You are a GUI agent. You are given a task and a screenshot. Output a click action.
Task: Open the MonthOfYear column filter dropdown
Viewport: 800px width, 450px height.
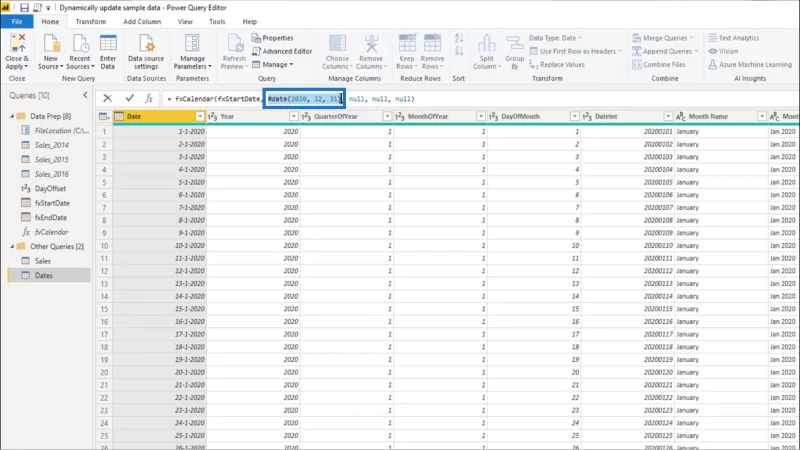481,116
